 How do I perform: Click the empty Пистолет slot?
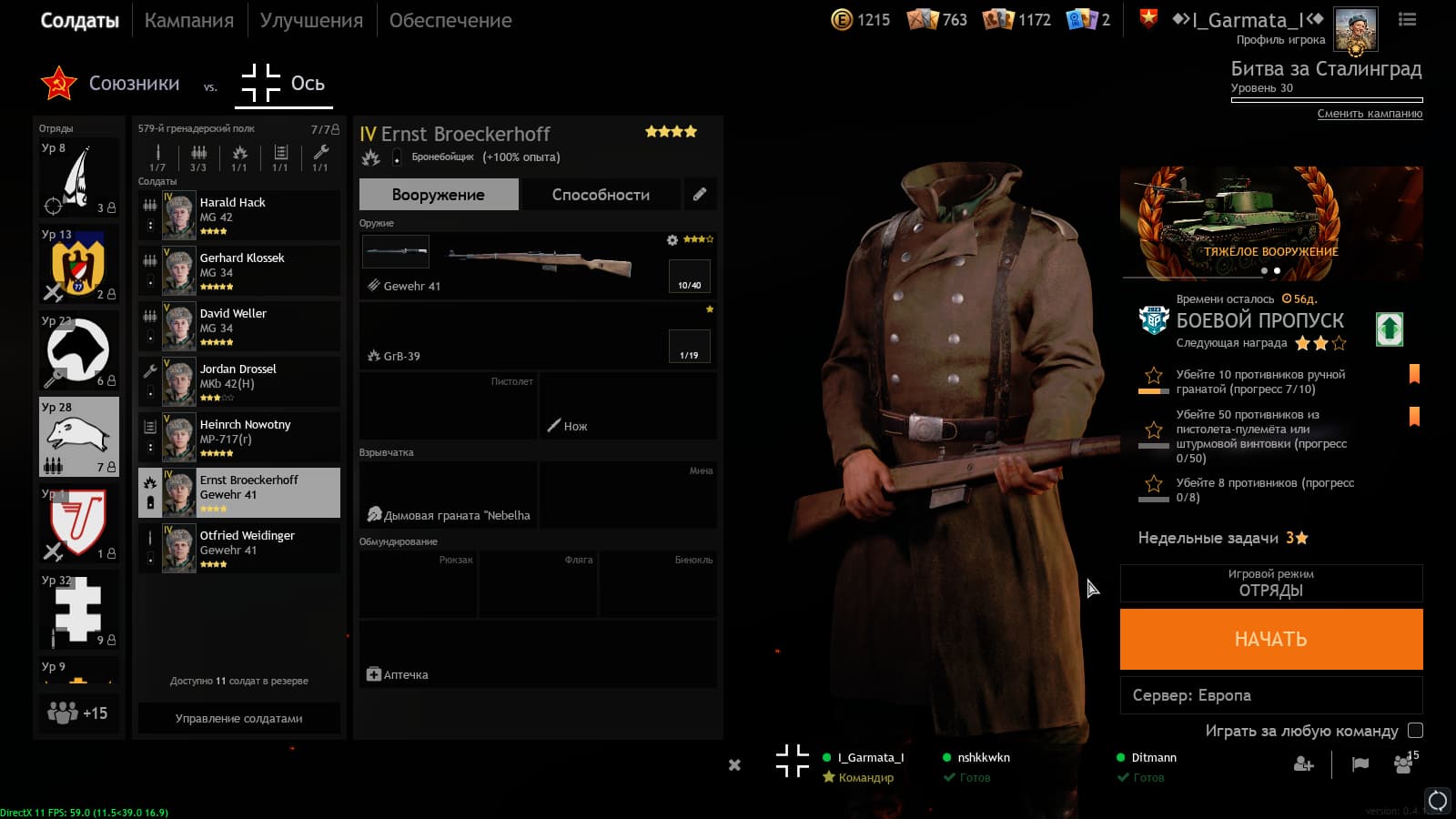click(448, 405)
